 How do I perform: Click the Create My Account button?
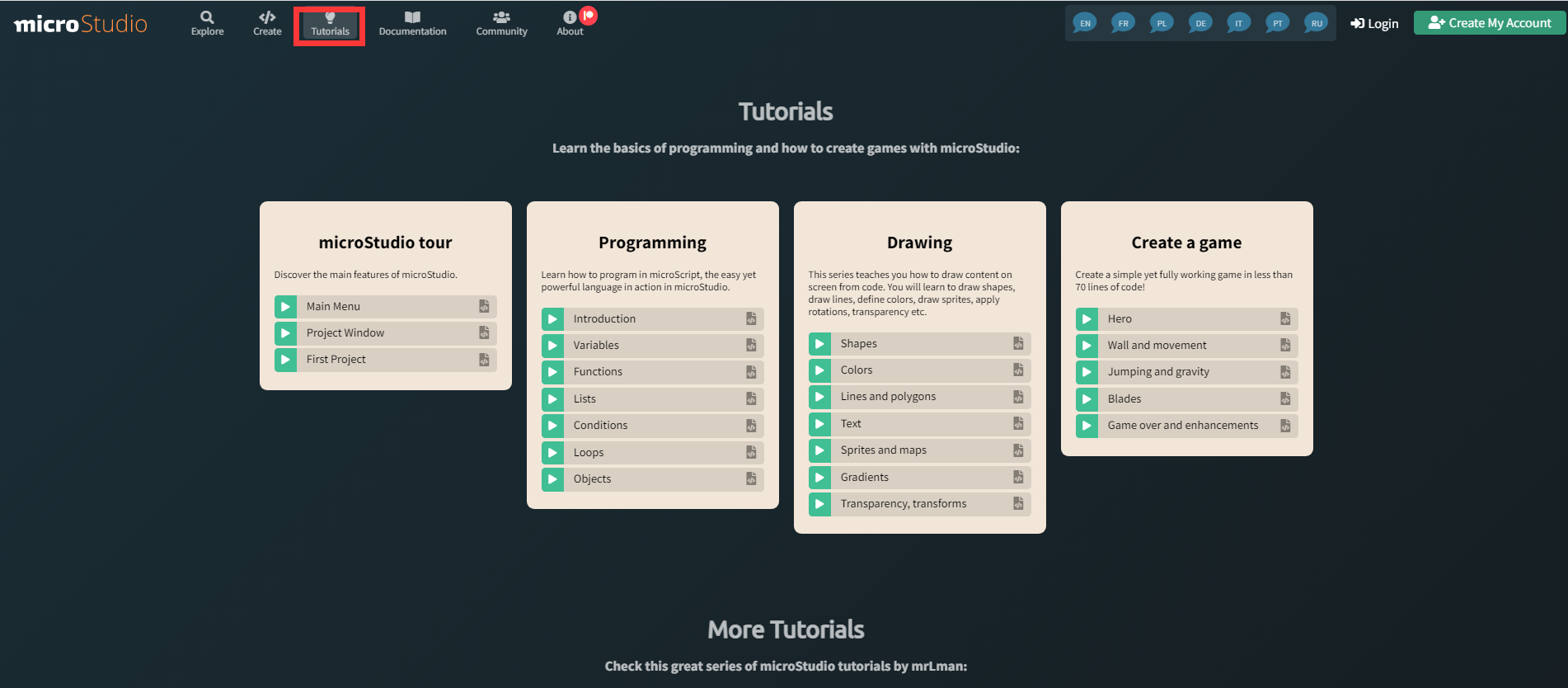click(x=1490, y=23)
